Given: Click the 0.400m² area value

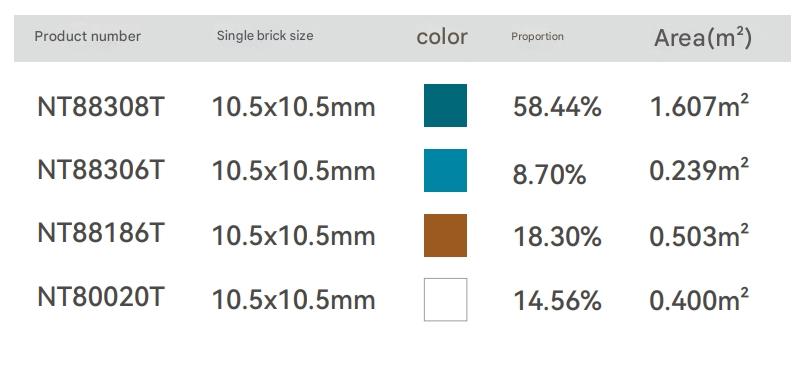Looking at the screenshot, I should coord(699,300).
